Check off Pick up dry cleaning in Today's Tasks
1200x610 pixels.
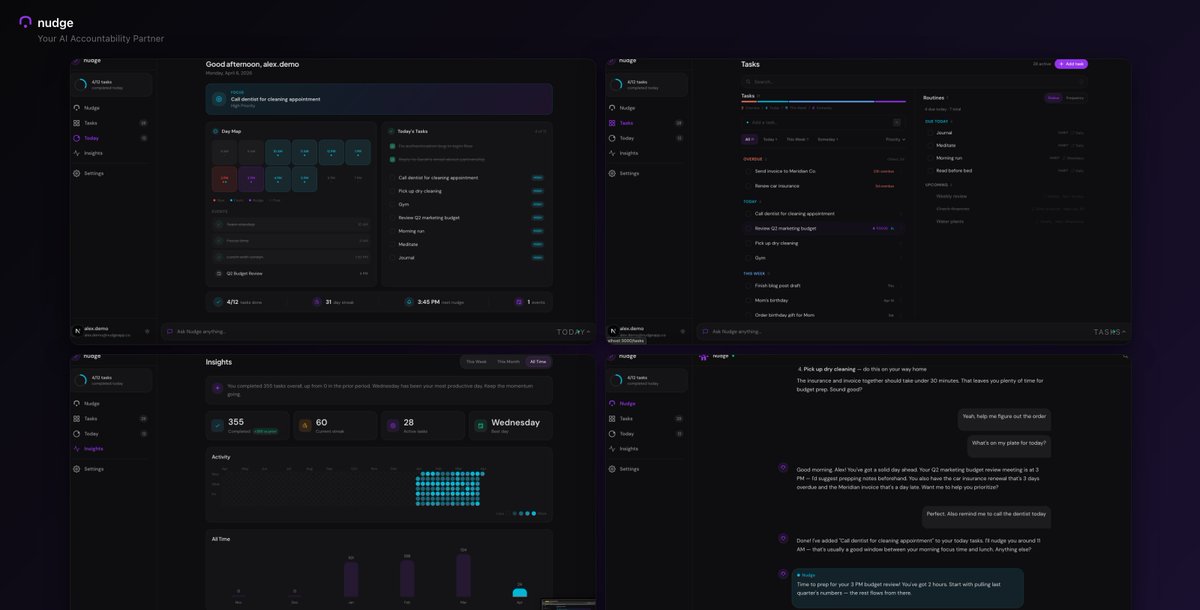[x=393, y=191]
